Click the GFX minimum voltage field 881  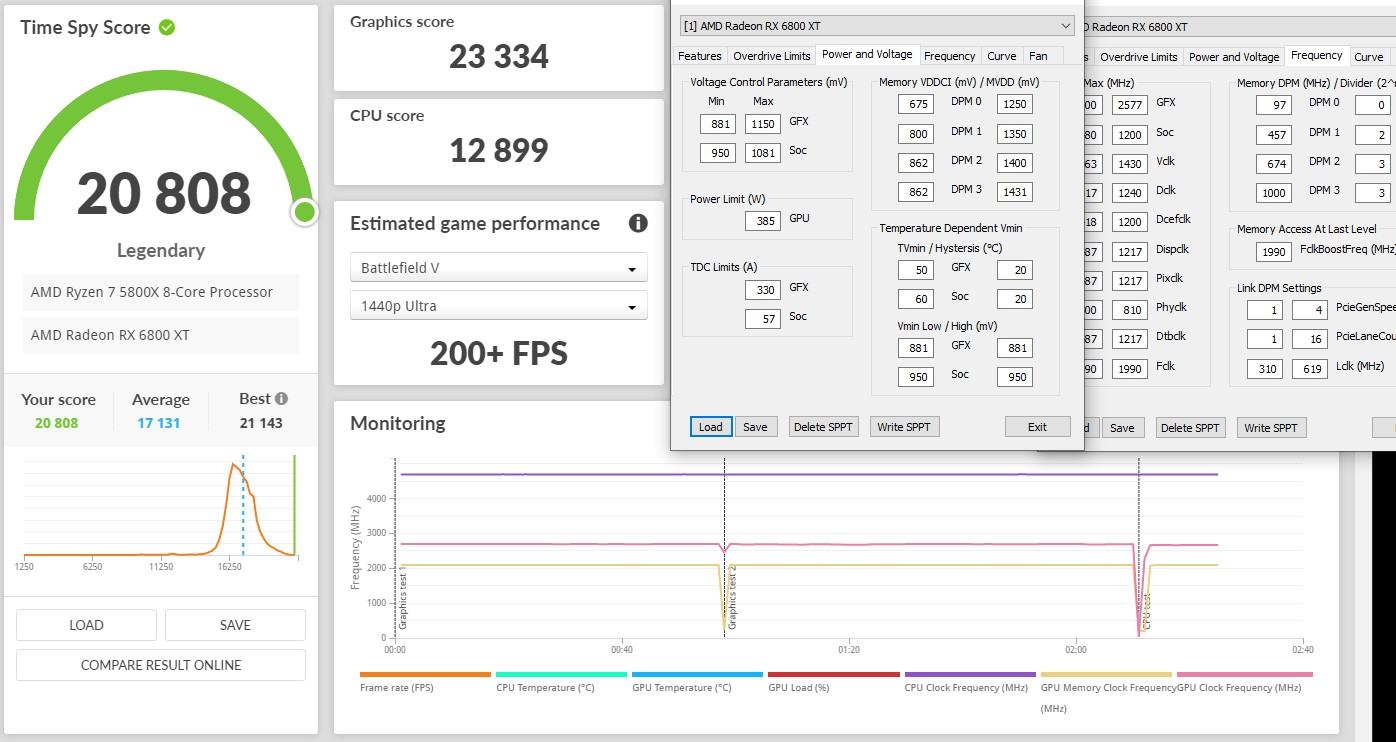(x=718, y=124)
